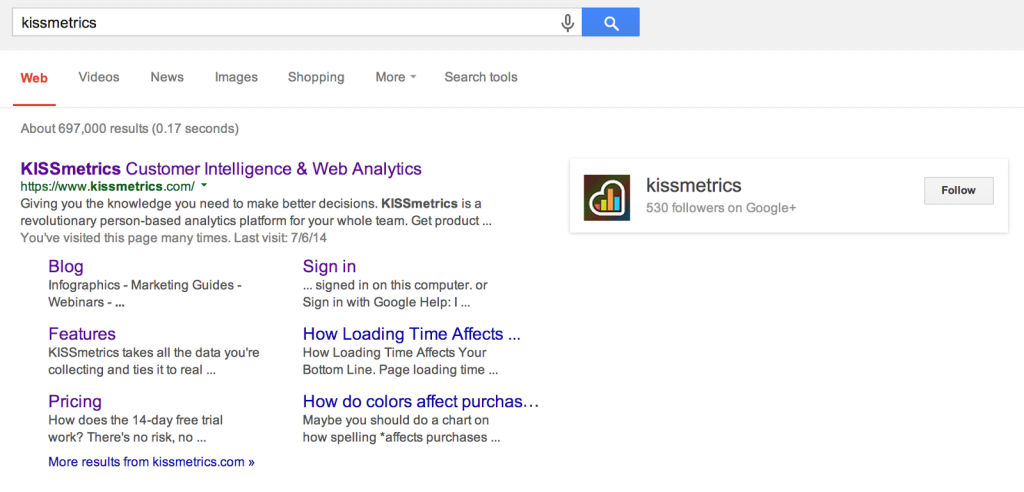
Task: Click More results from kissmetrics.com
Action: (x=152, y=462)
